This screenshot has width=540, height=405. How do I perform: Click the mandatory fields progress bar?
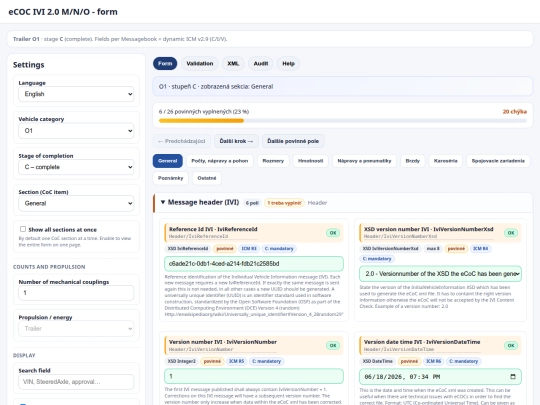tap(343, 121)
